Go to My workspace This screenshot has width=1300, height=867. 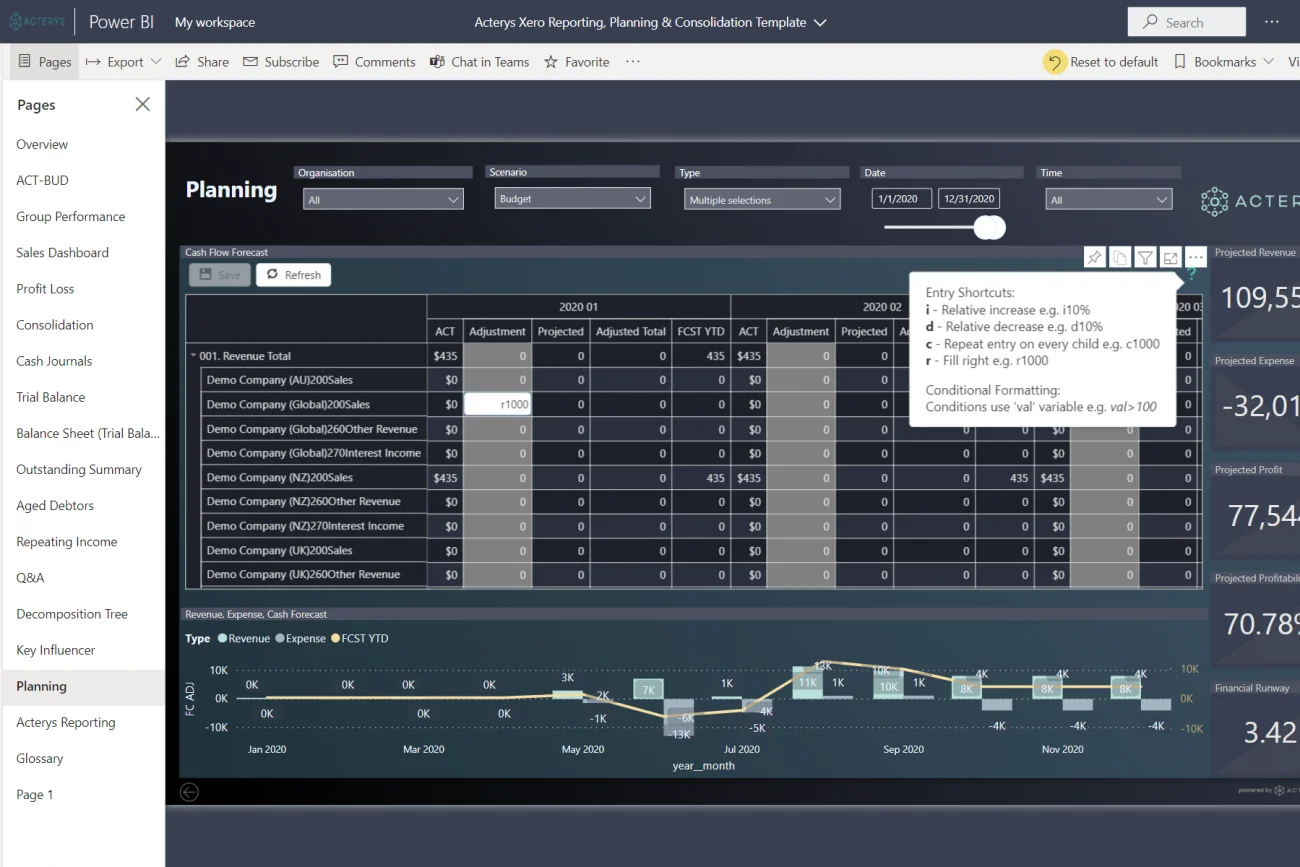pos(215,22)
